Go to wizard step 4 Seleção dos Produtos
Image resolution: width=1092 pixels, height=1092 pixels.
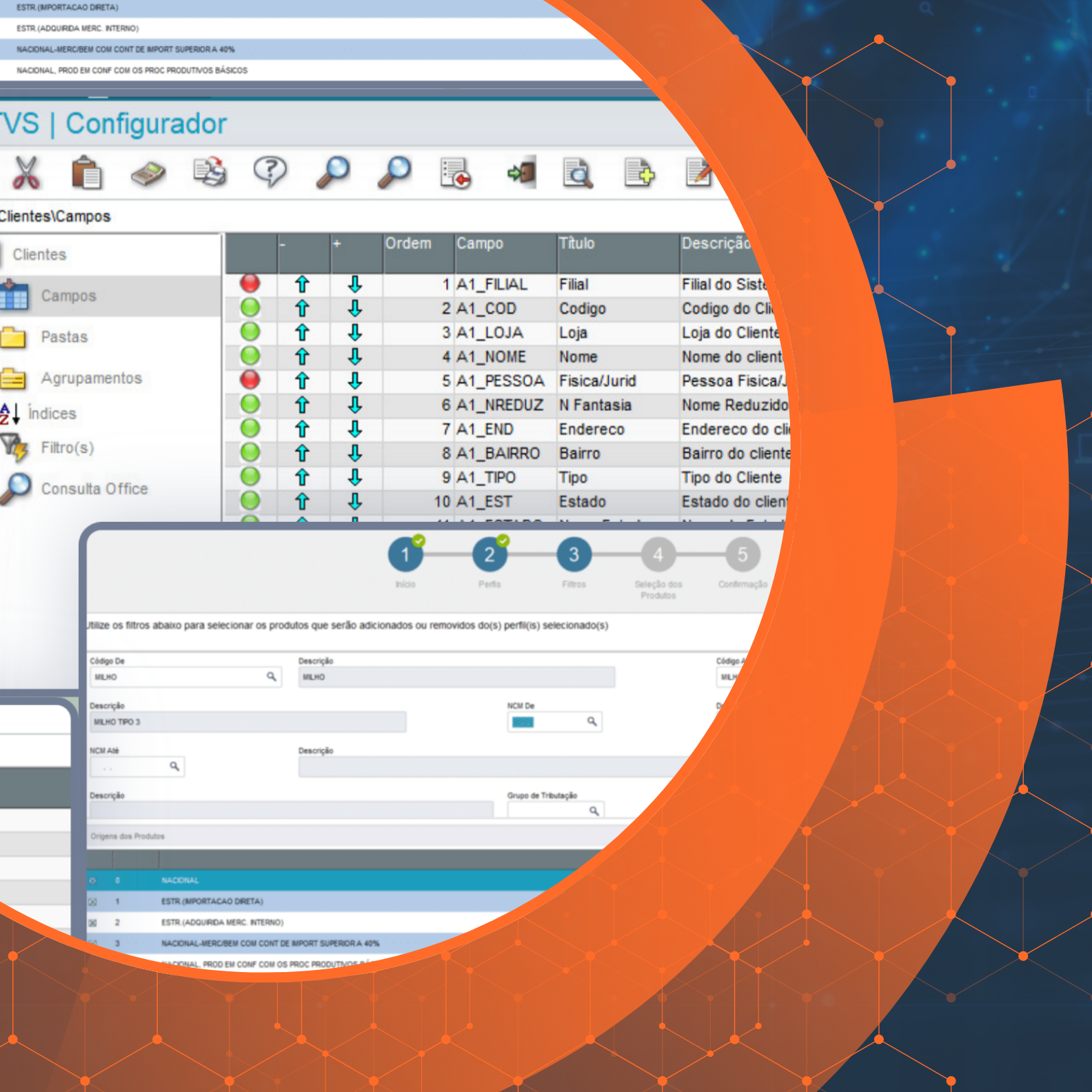[658, 555]
